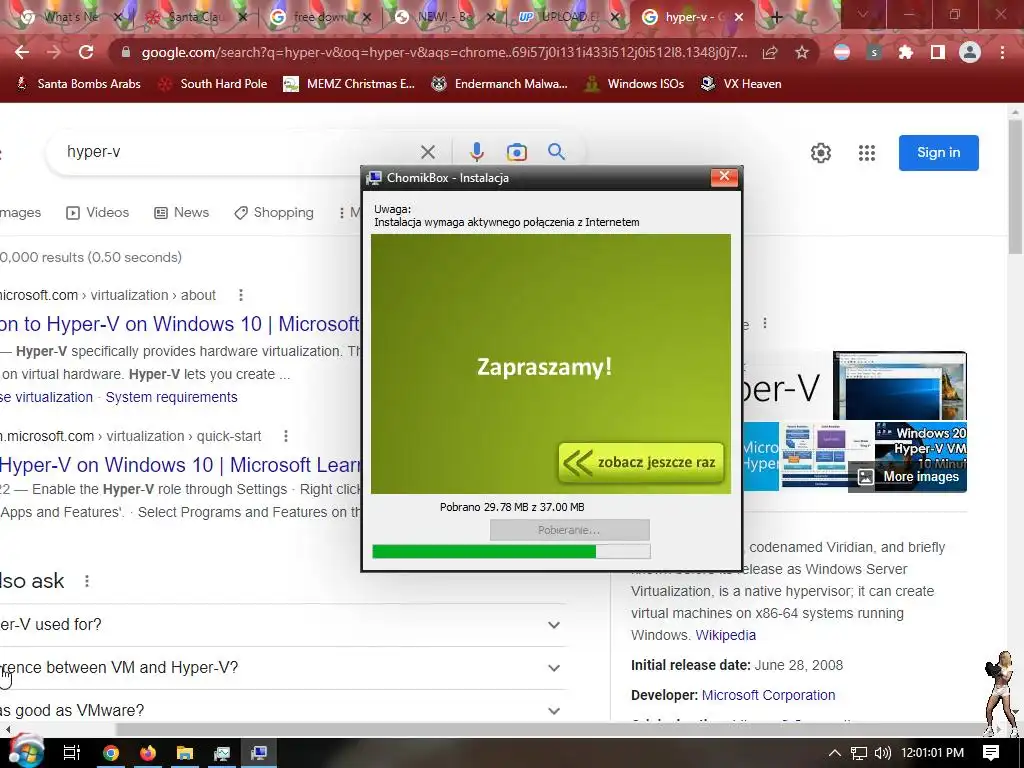The height and width of the screenshot is (768, 1024).
Task: Open the Videos search filter
Action: tap(98, 212)
